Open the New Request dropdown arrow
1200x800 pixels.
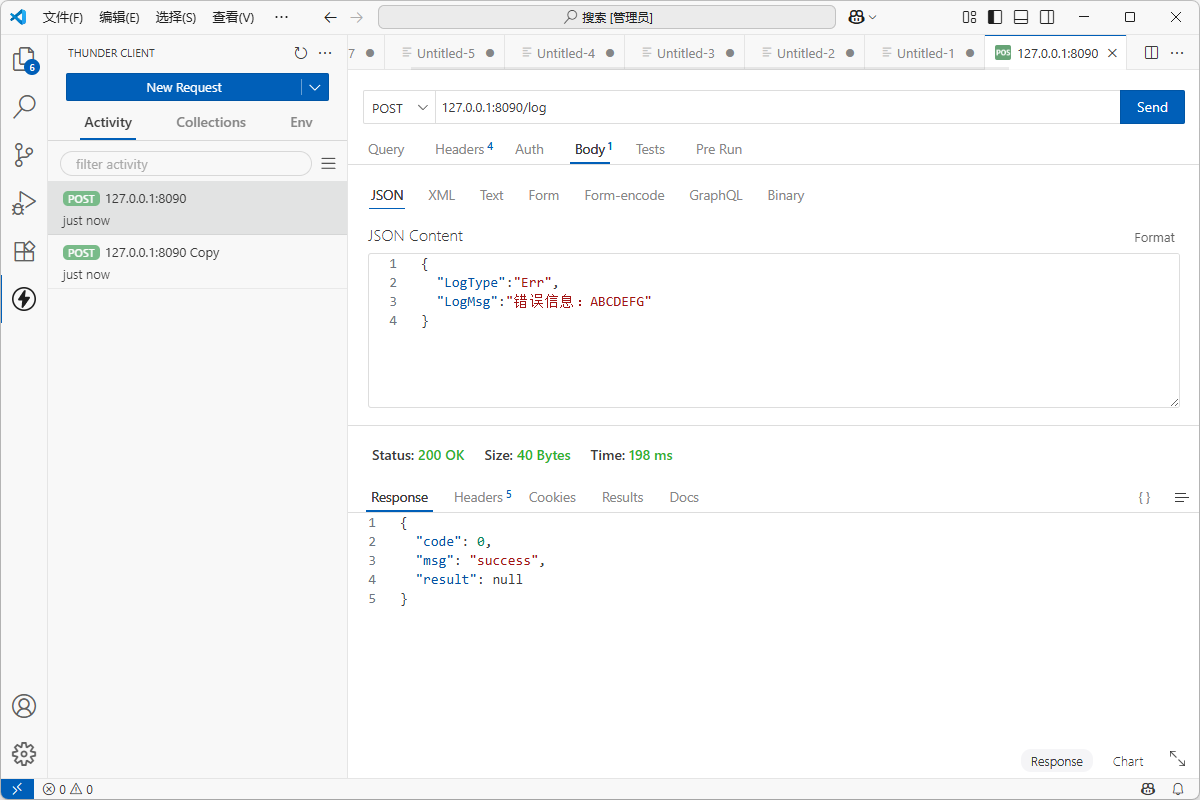[x=315, y=88]
